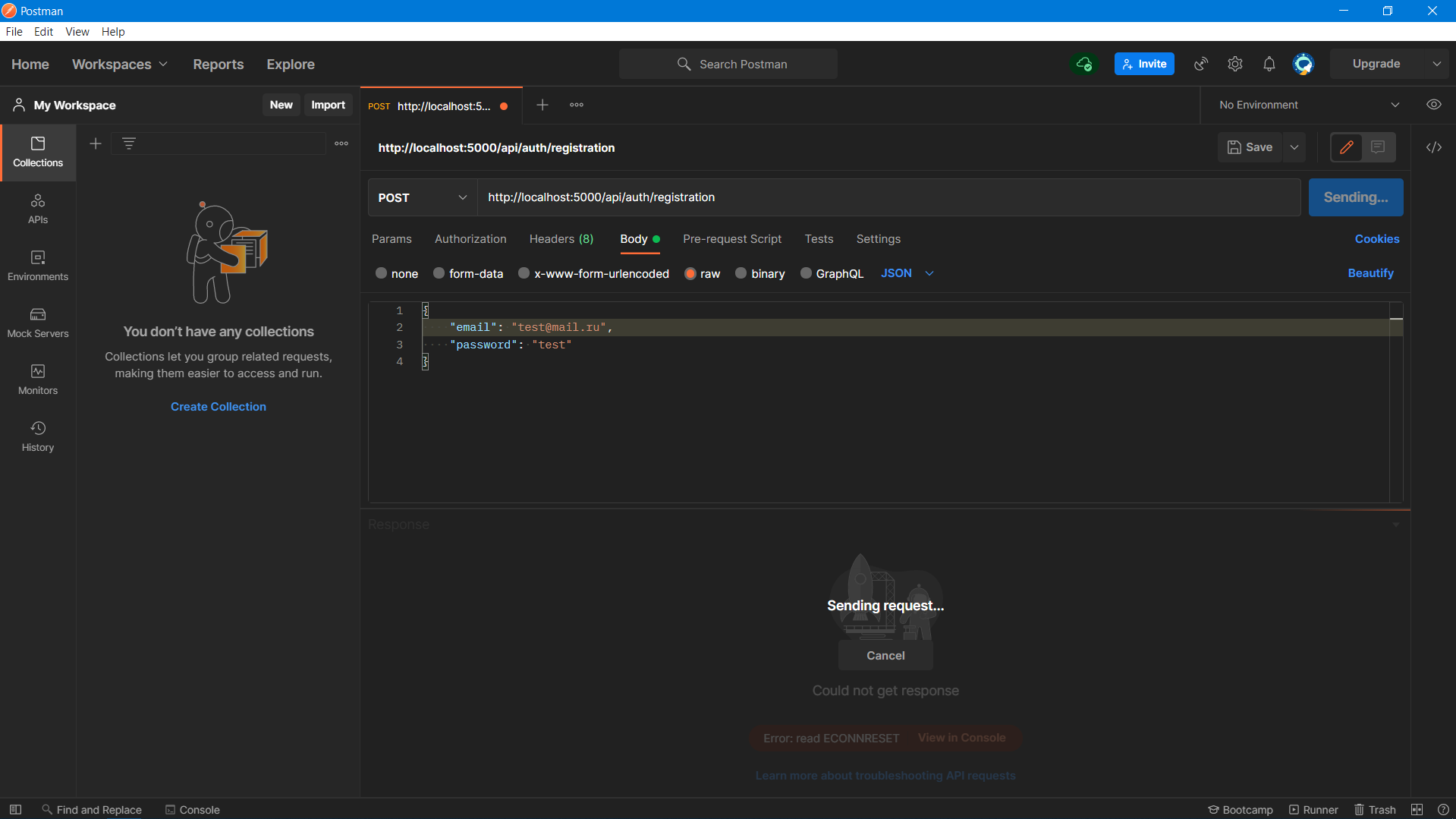Open the APIs sidebar panel
This screenshot has height=819, width=1456.
point(38,209)
